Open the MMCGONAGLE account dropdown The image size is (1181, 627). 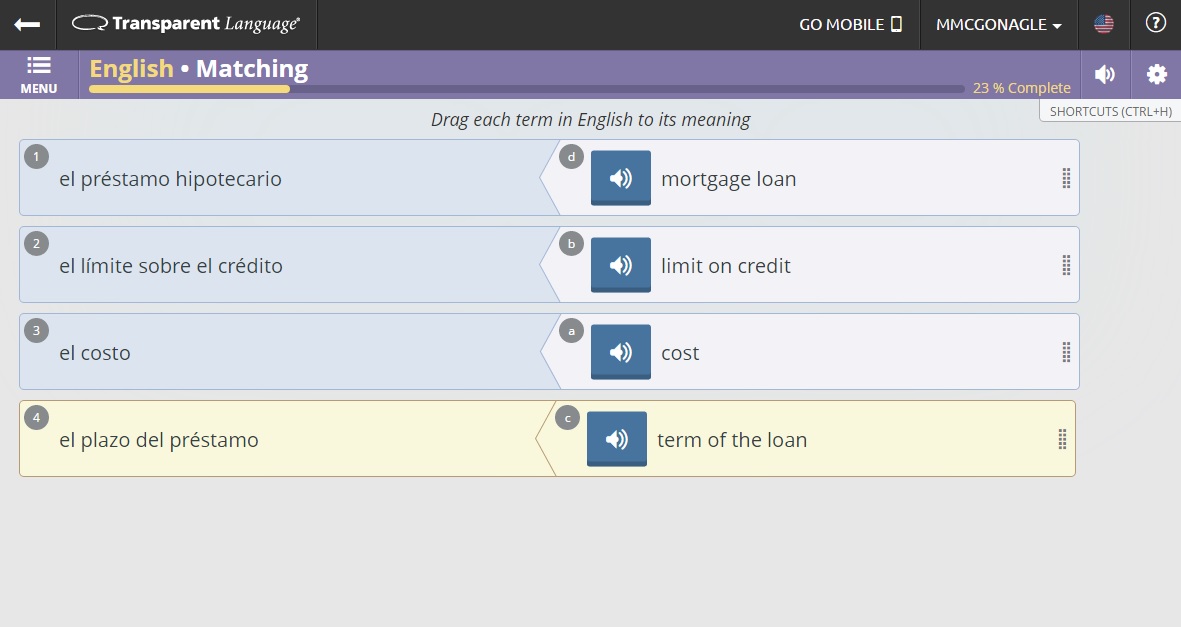pos(998,24)
